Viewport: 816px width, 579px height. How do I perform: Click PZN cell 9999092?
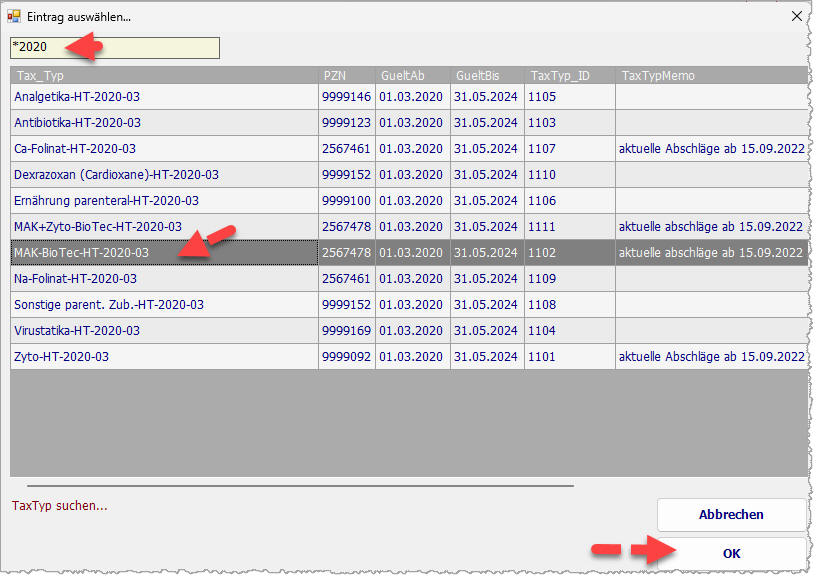pos(347,357)
